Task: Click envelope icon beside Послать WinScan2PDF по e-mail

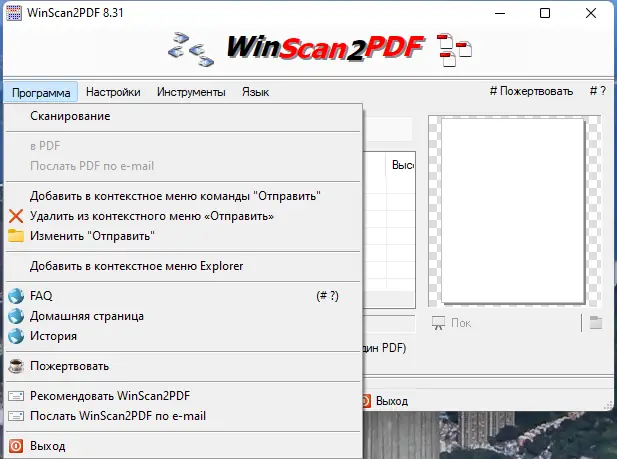Action: pos(16,416)
